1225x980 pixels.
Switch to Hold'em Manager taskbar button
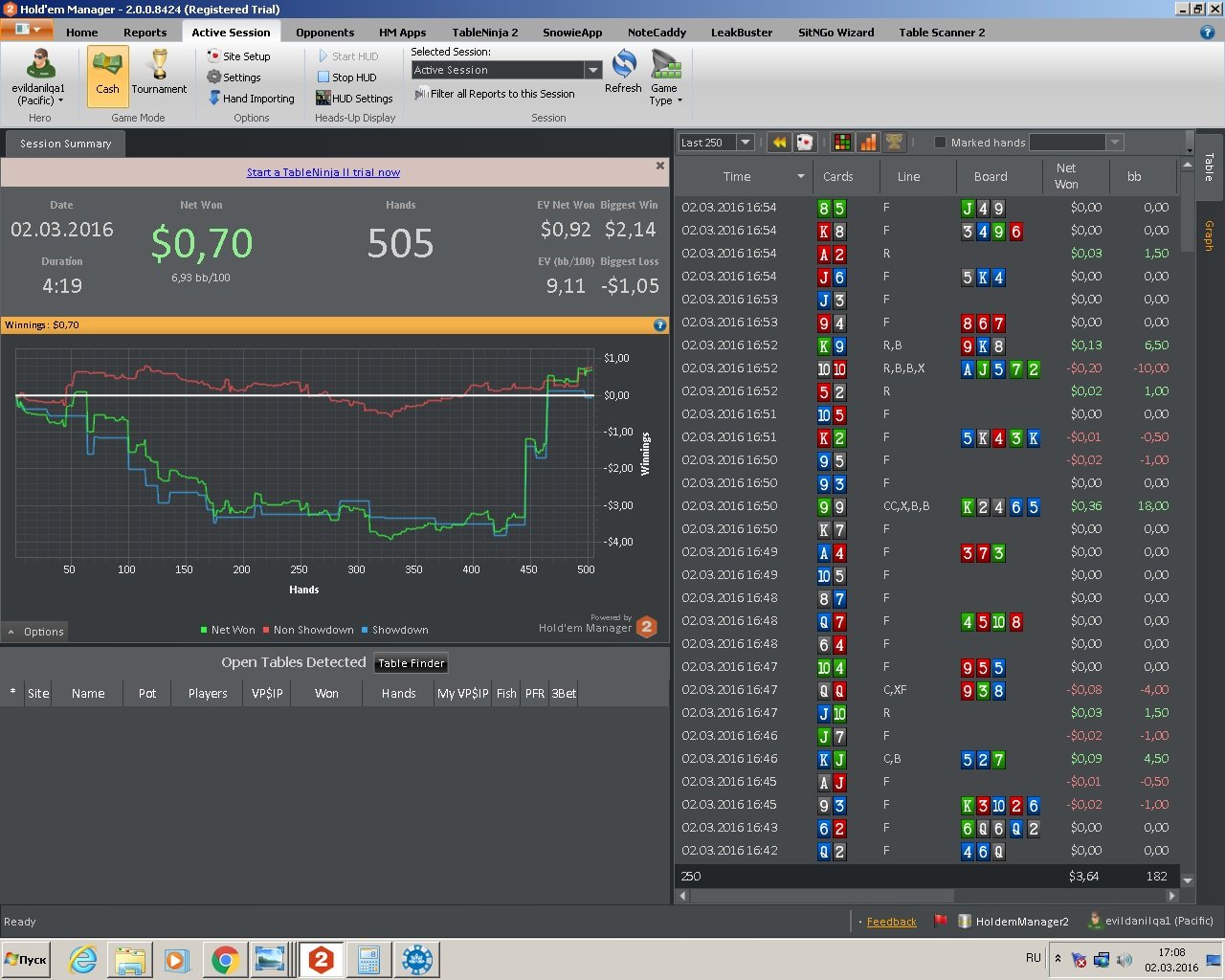321,960
